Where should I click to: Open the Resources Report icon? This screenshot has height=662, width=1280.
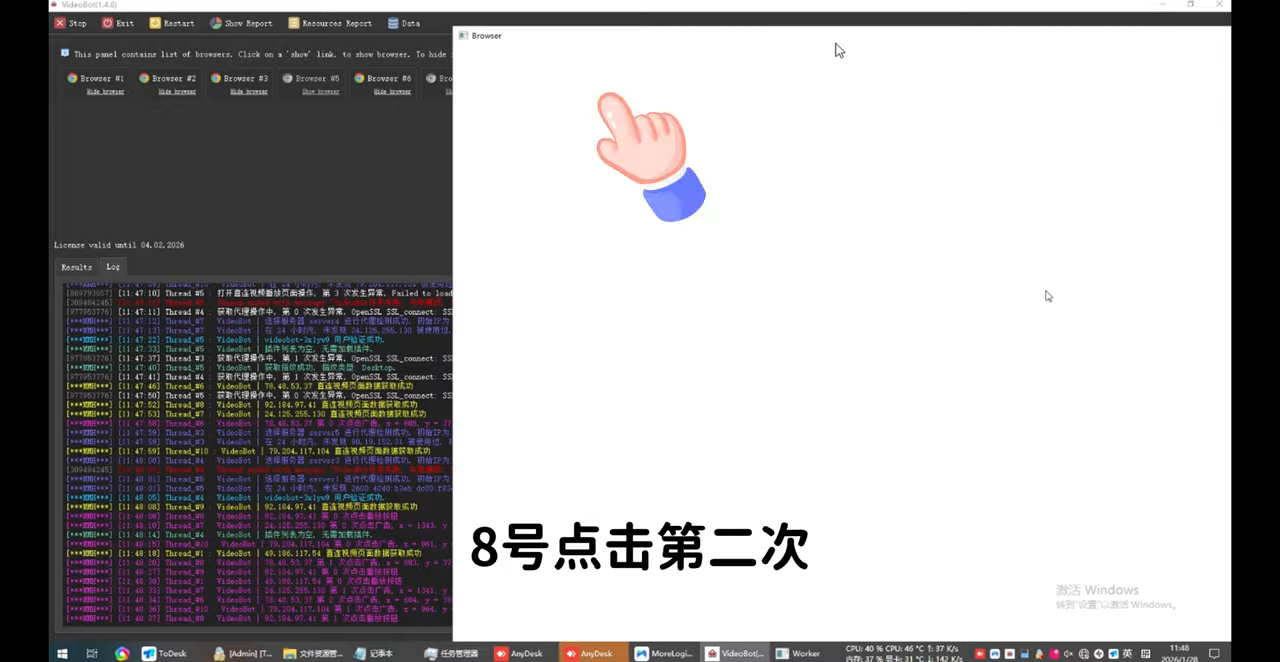(x=293, y=23)
